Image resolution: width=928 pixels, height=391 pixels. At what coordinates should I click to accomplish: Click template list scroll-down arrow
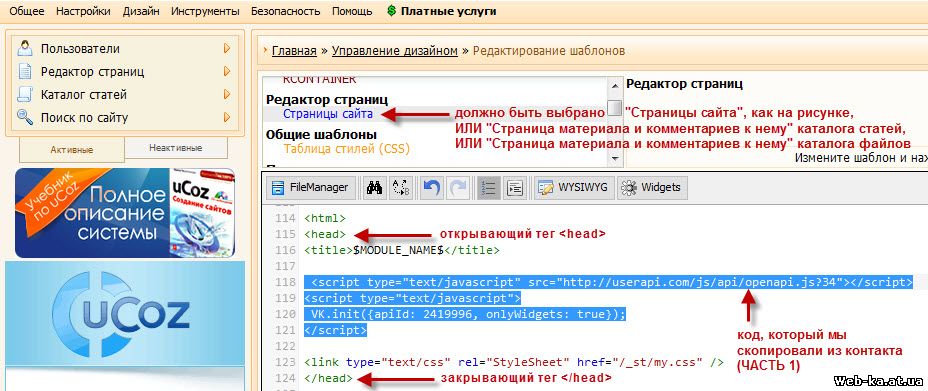click(615, 159)
